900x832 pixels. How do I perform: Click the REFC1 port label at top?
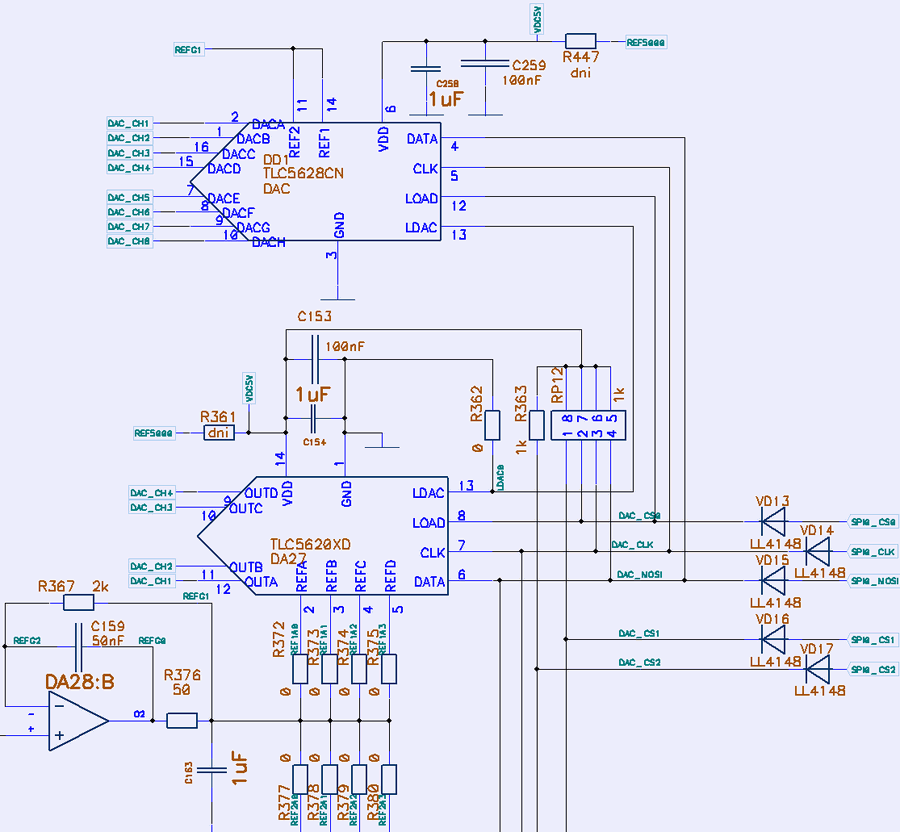pyautogui.click(x=188, y=49)
